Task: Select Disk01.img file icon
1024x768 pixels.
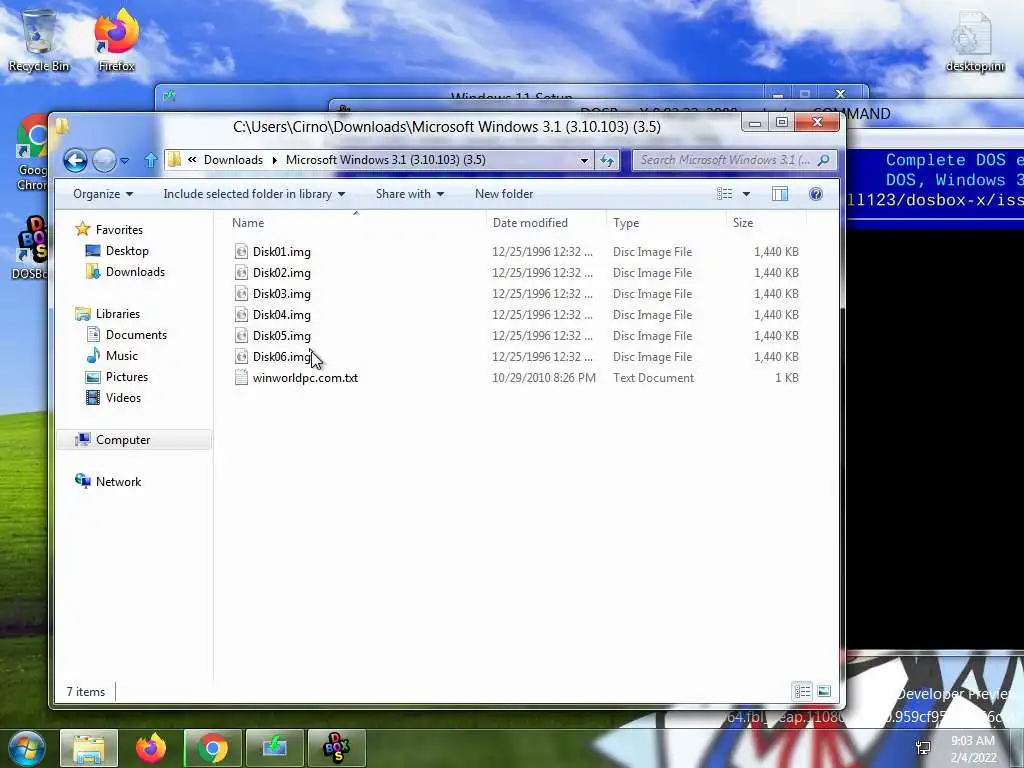Action: [241, 251]
